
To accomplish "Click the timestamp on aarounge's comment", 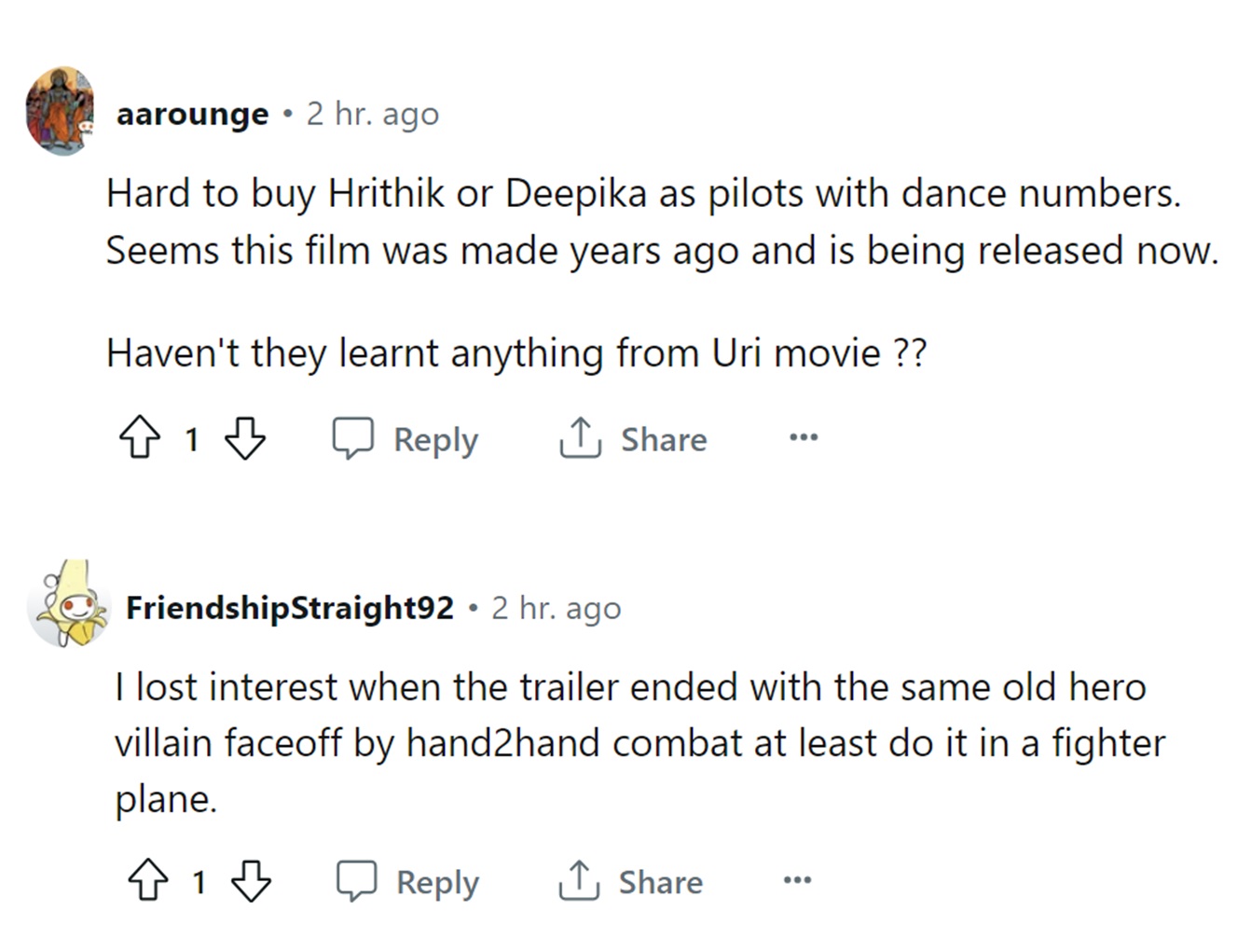I will point(372,114).
